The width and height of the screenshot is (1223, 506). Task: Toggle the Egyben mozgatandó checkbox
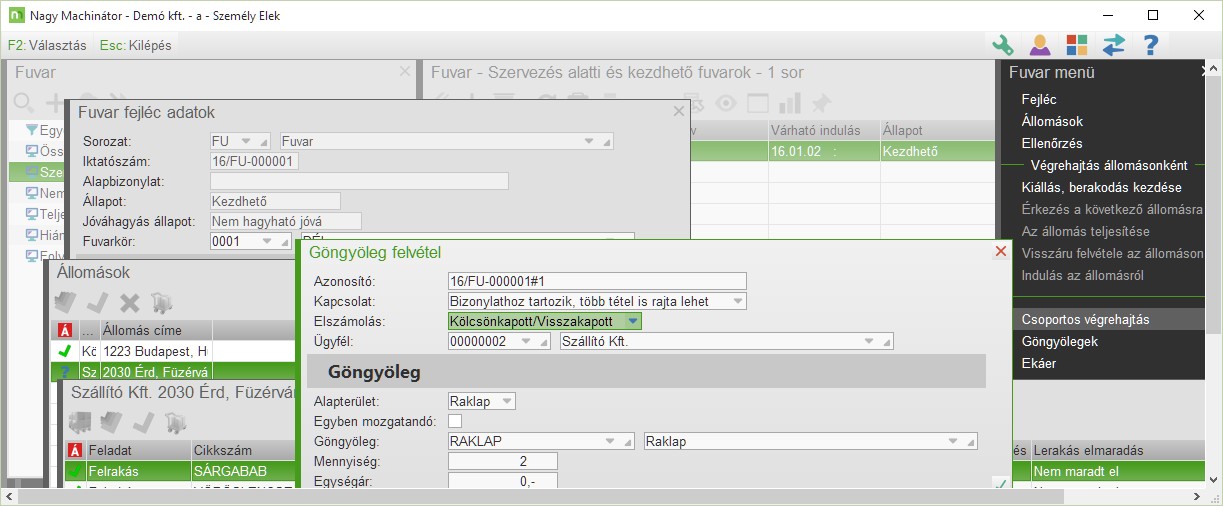coord(455,421)
